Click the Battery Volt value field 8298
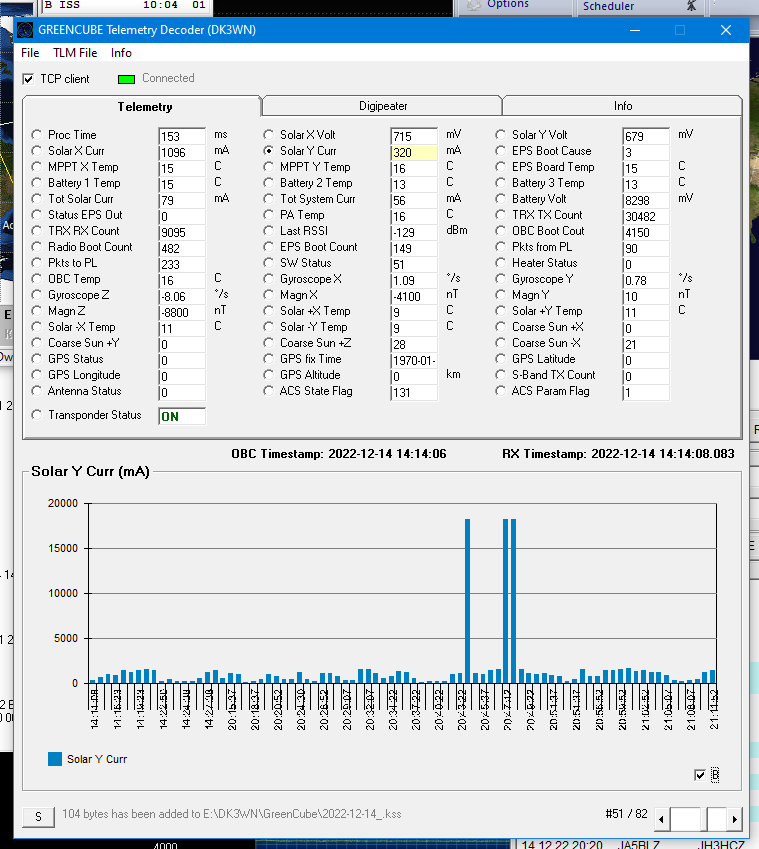Viewport: 759px width, 849px height. 646,200
